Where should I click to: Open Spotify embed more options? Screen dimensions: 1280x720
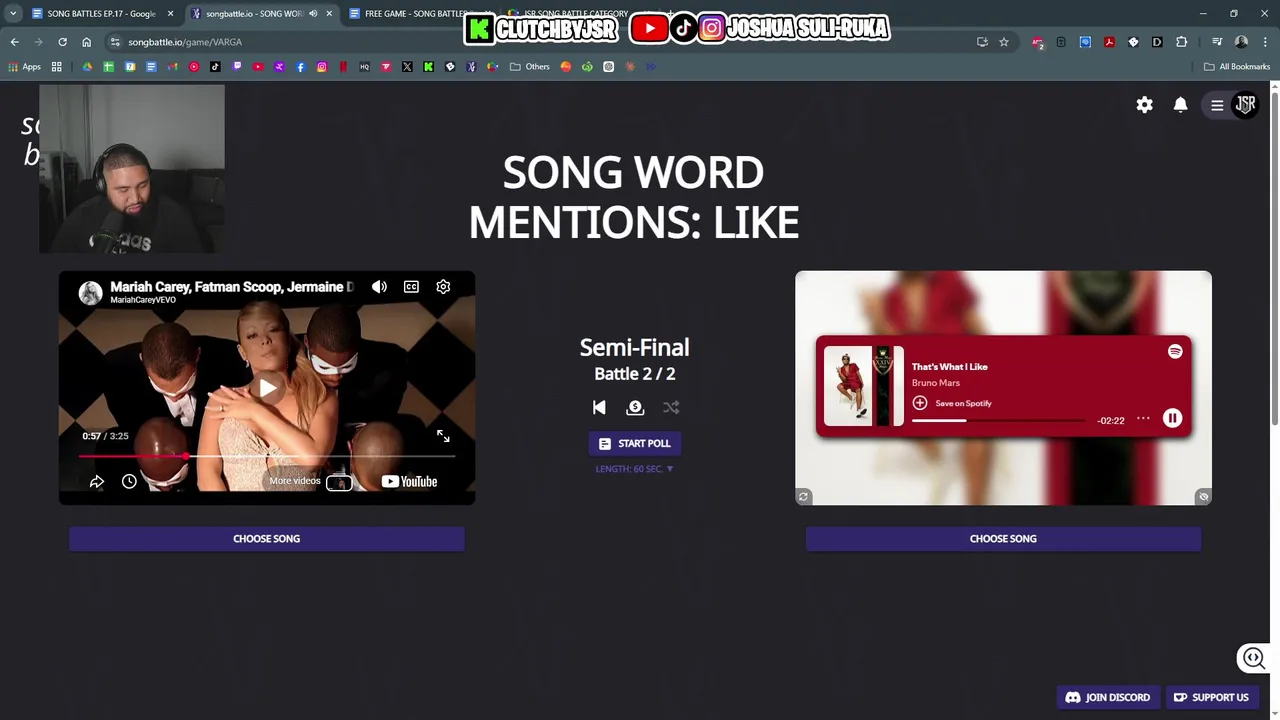[x=1143, y=419]
